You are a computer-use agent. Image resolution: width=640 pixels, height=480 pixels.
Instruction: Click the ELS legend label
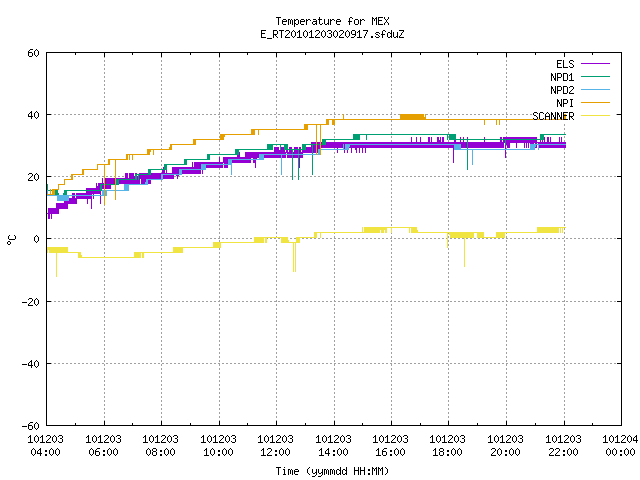tap(565, 64)
